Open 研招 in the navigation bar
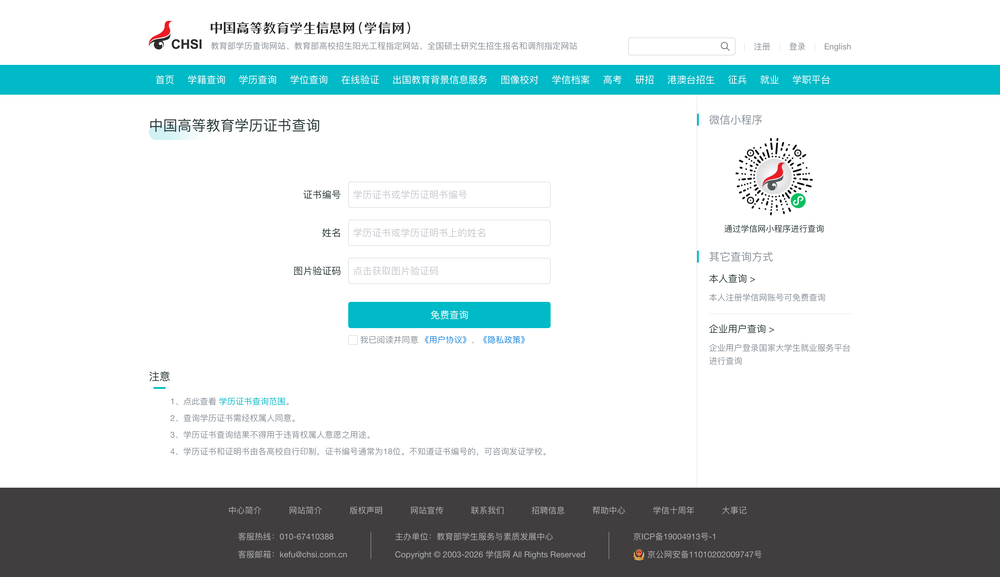The height and width of the screenshot is (577, 1000). [x=644, y=80]
